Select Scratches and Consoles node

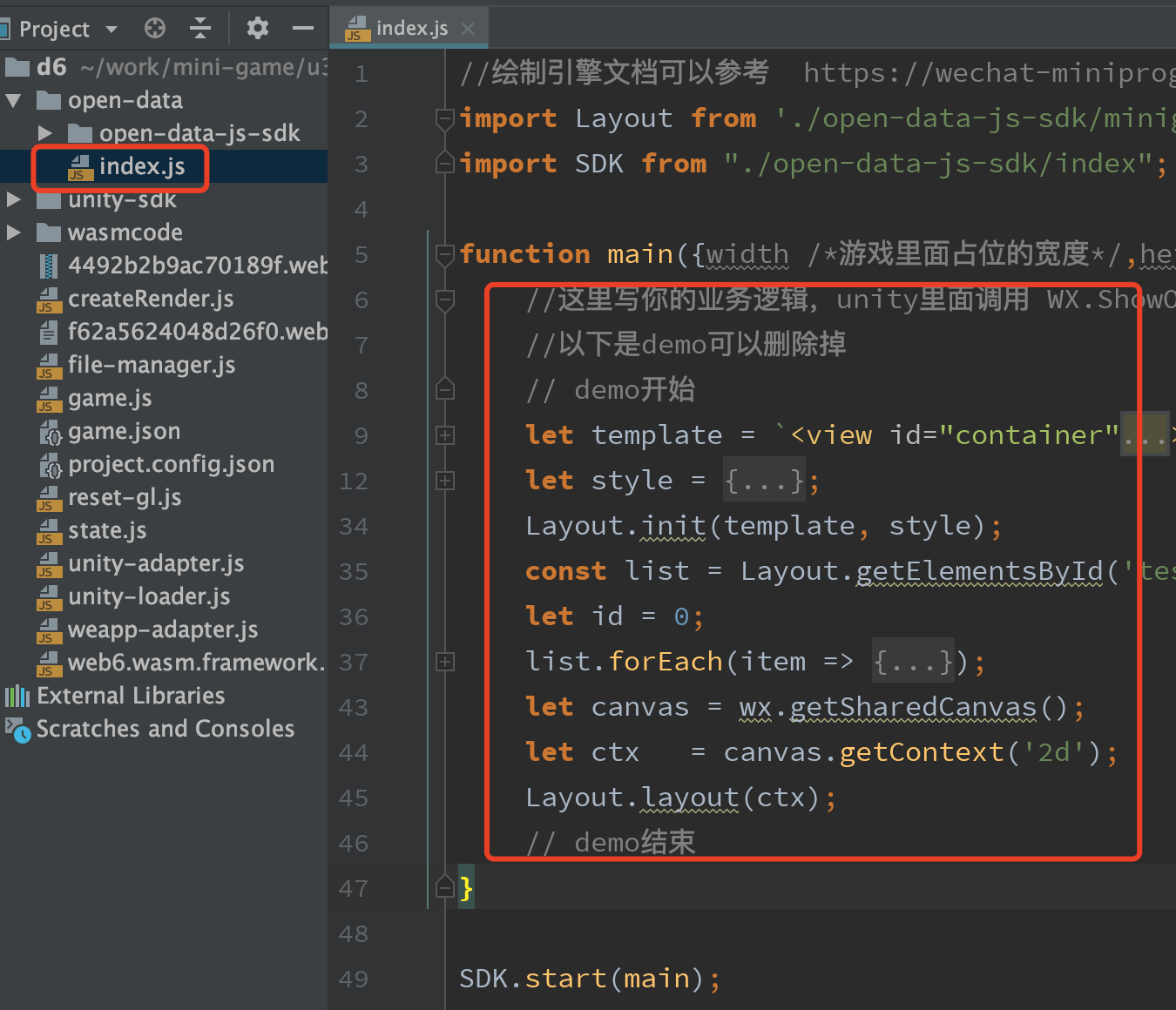pyautogui.click(x=166, y=729)
